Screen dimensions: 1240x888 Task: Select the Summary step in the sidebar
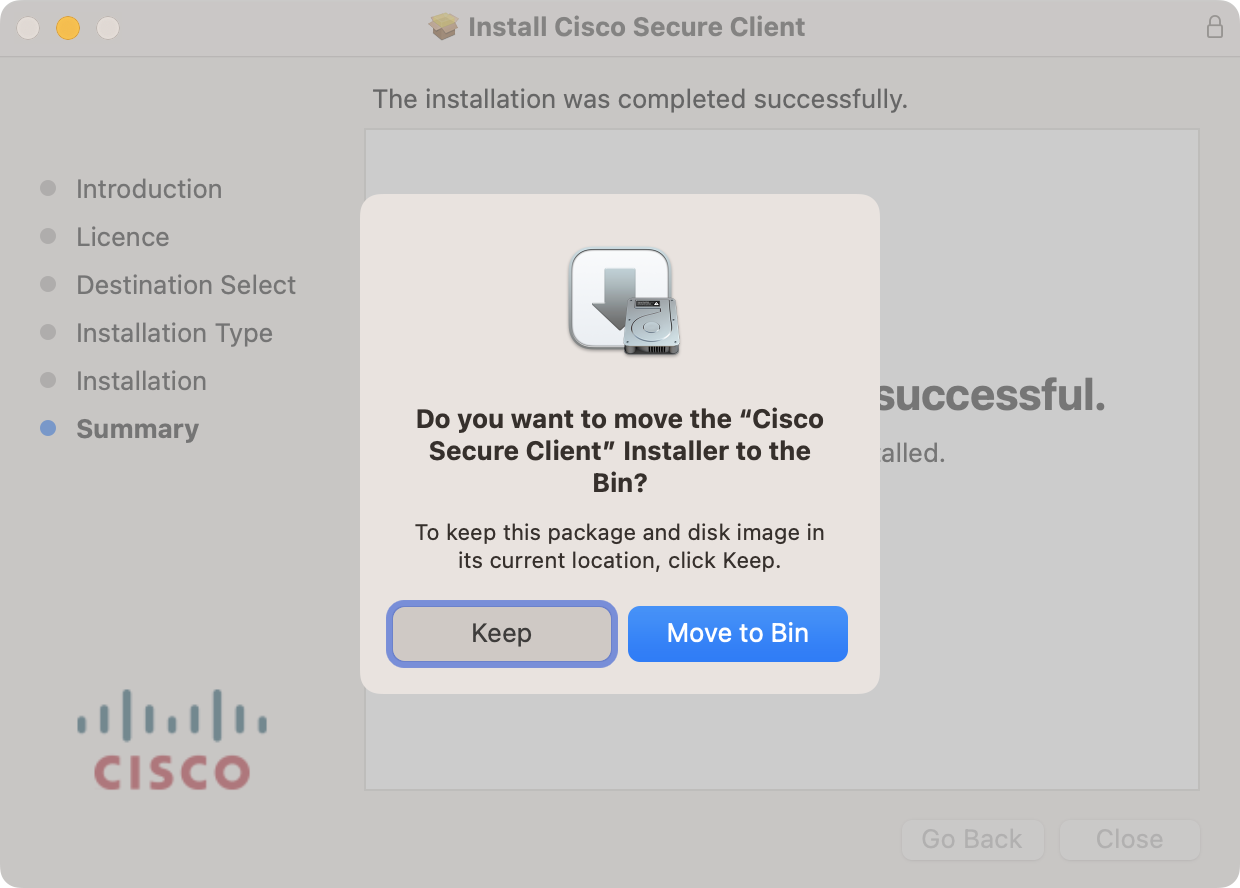(137, 428)
